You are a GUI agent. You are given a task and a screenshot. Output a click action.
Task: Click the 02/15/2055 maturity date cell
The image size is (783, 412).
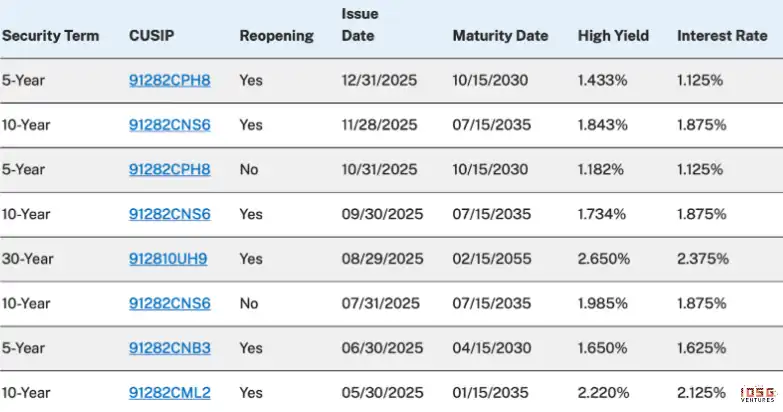490,259
